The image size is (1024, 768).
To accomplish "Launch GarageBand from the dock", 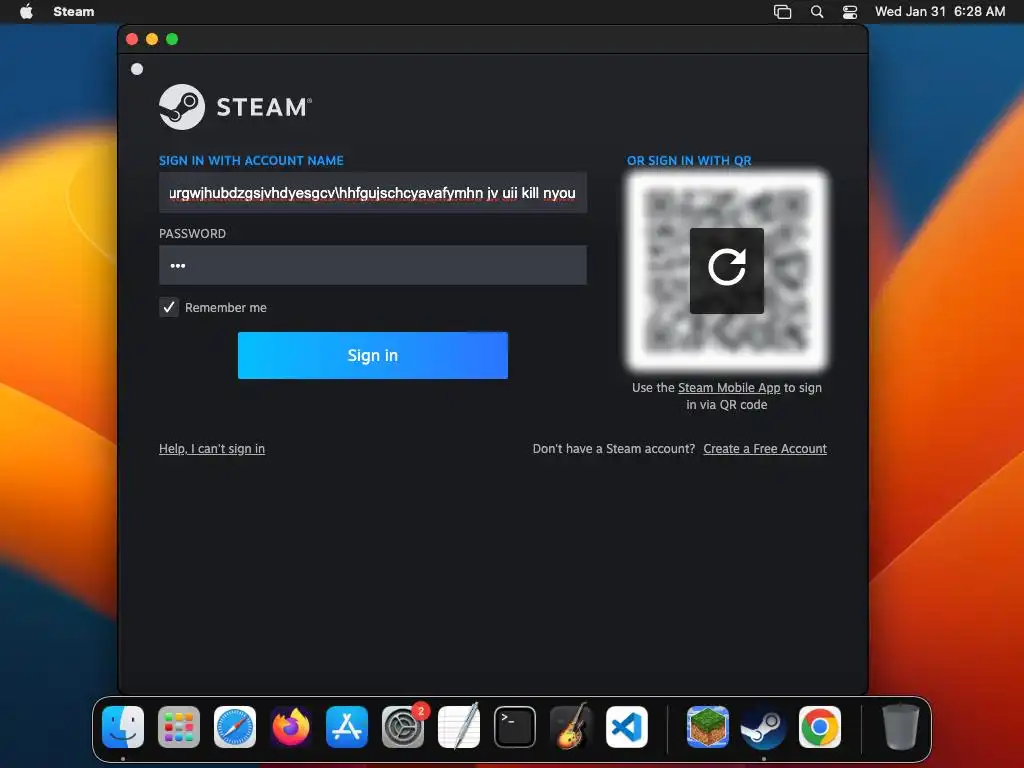I will pos(571,727).
